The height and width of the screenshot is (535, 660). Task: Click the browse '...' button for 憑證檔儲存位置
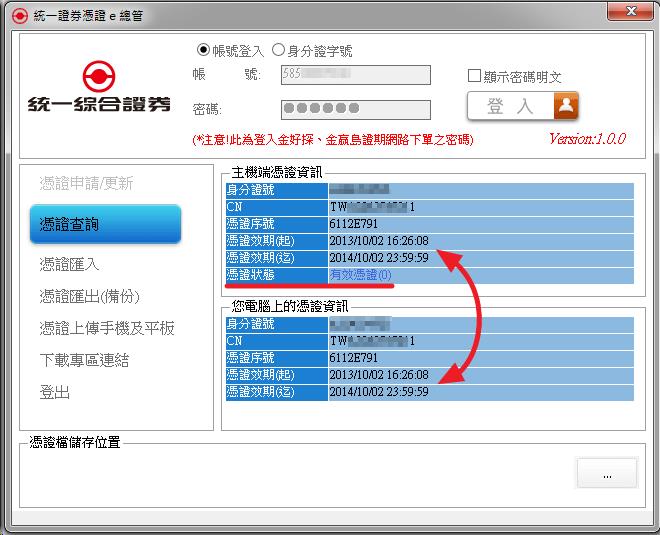pyautogui.click(x=607, y=473)
